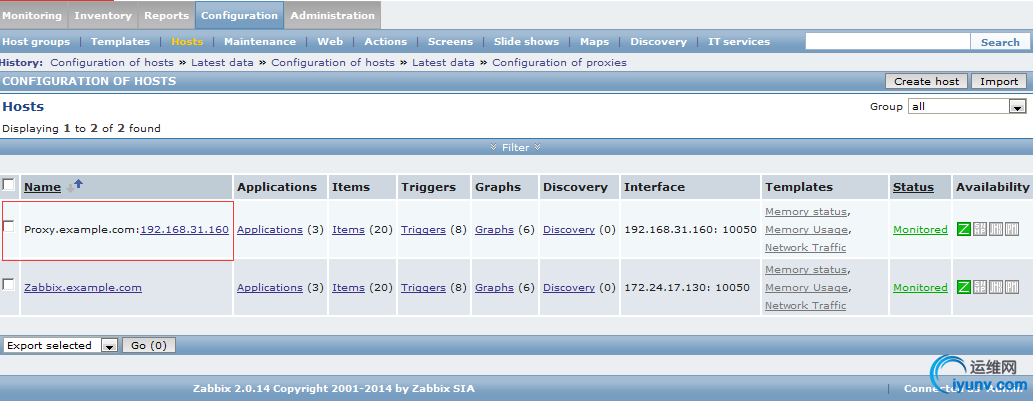Screen dimensions: 1033x401
Task: Open Triggers for Zabbix.example.com
Action: (423, 287)
